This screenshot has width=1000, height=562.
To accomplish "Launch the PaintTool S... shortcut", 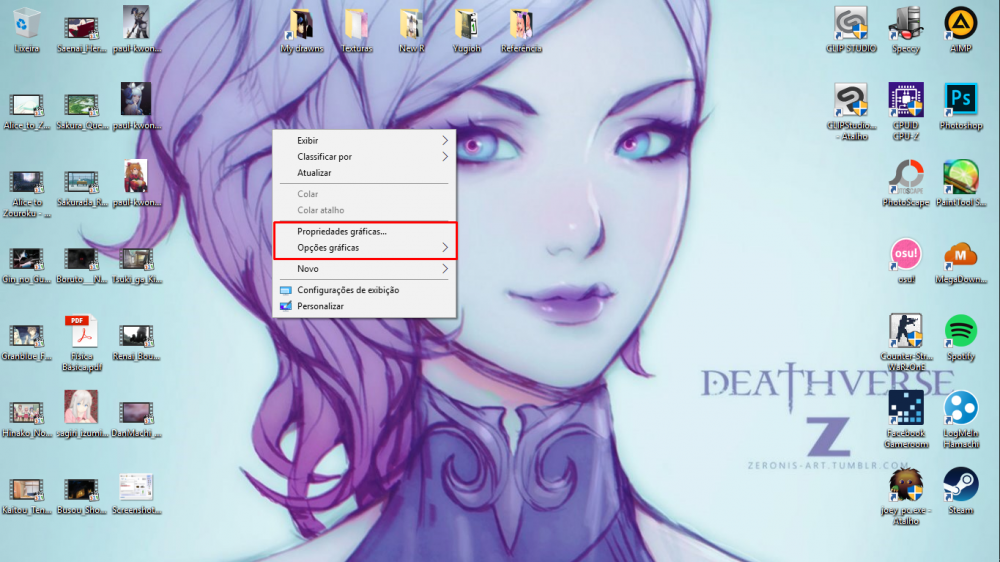I will [x=960, y=184].
